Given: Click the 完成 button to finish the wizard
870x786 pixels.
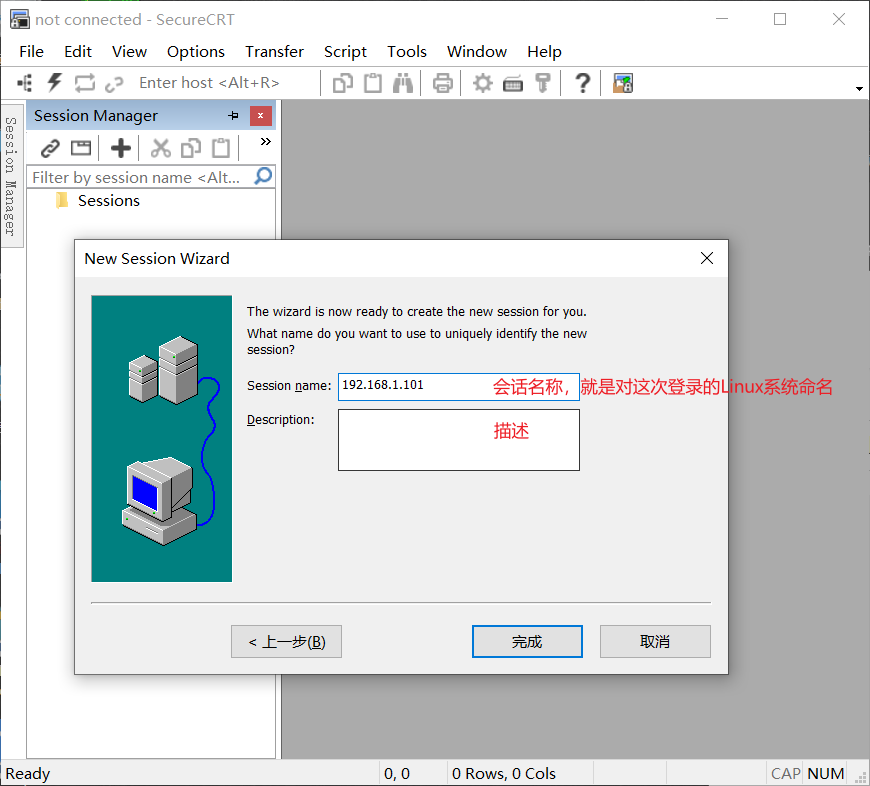Looking at the screenshot, I should click(x=527, y=641).
